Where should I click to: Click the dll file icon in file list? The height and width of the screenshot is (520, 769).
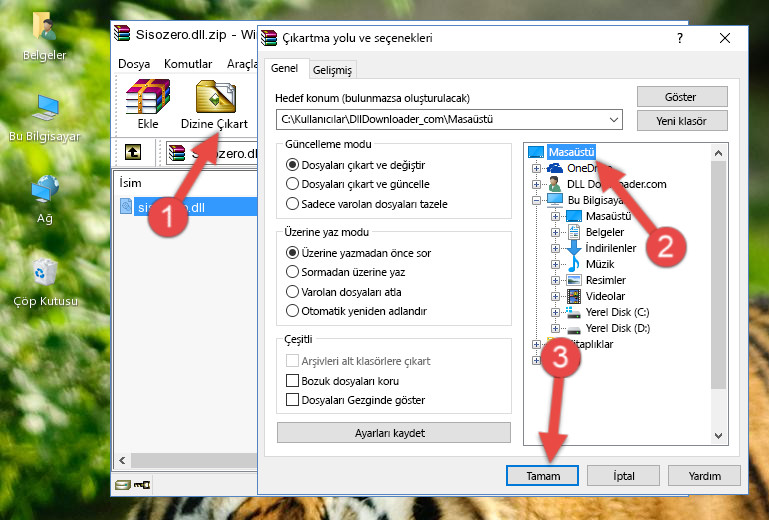coord(126,207)
